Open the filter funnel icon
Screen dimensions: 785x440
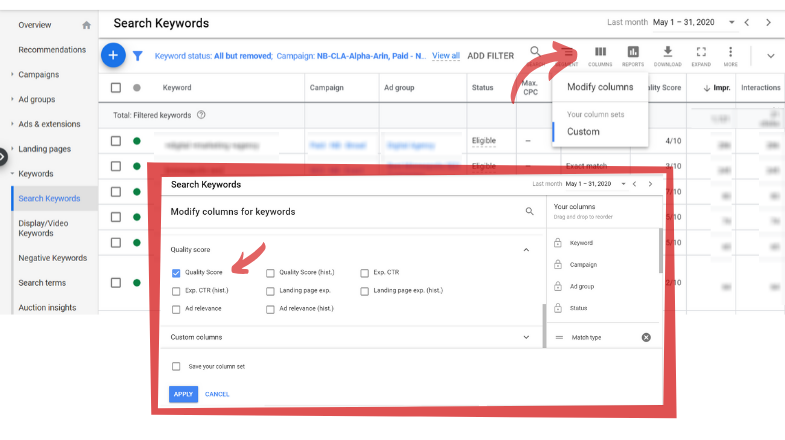(138, 57)
